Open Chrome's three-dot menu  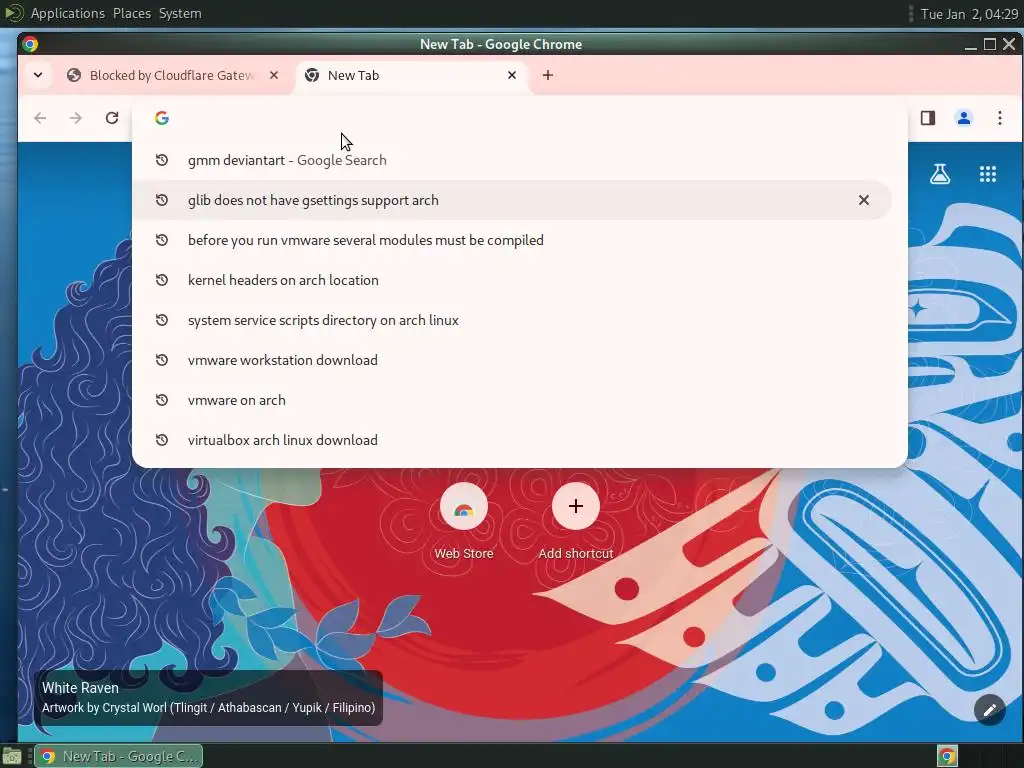1000,118
